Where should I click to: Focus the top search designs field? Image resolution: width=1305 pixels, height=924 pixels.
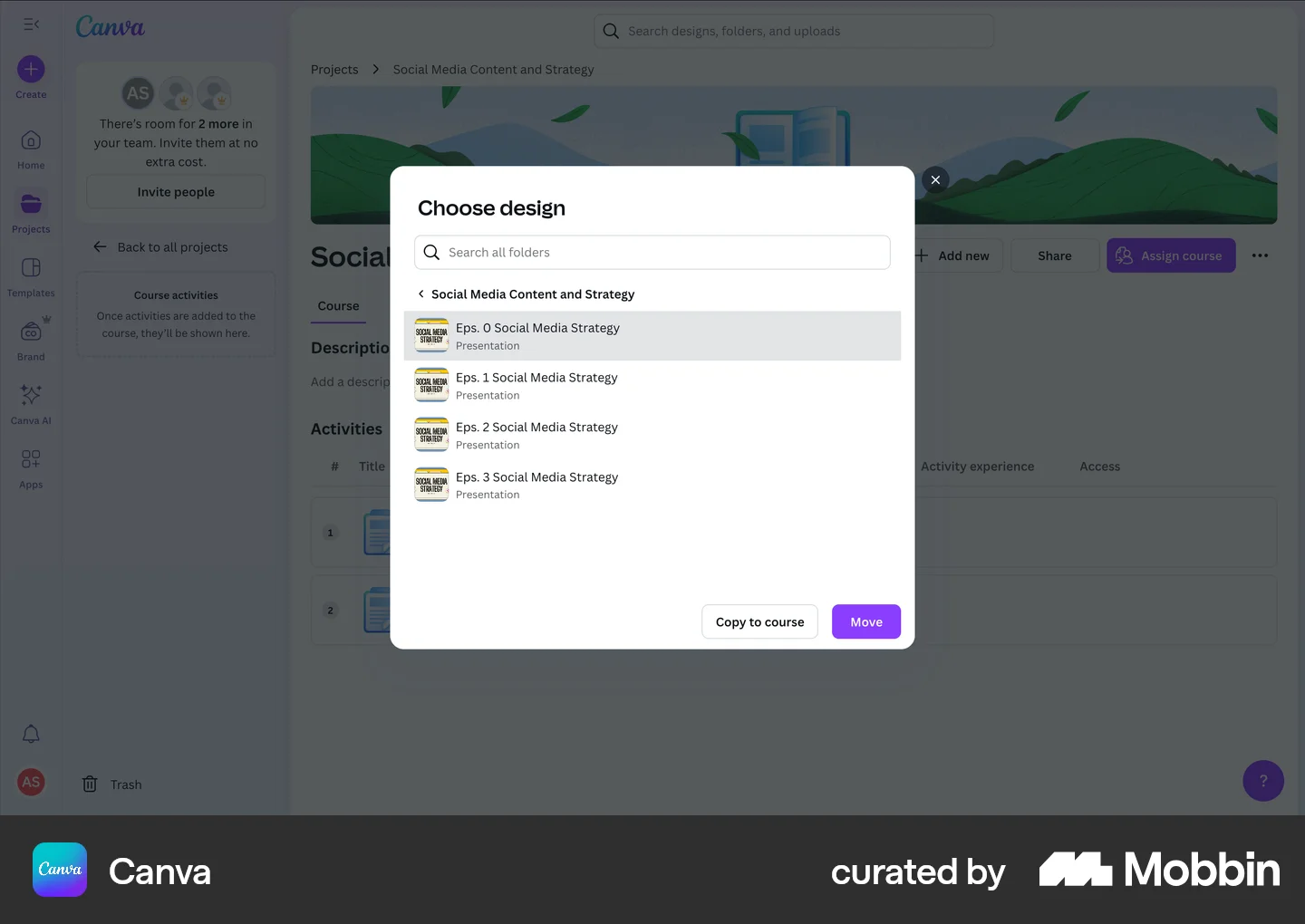(x=794, y=31)
